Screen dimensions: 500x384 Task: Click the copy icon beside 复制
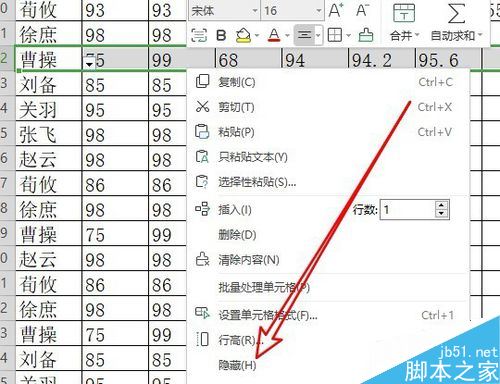click(202, 81)
